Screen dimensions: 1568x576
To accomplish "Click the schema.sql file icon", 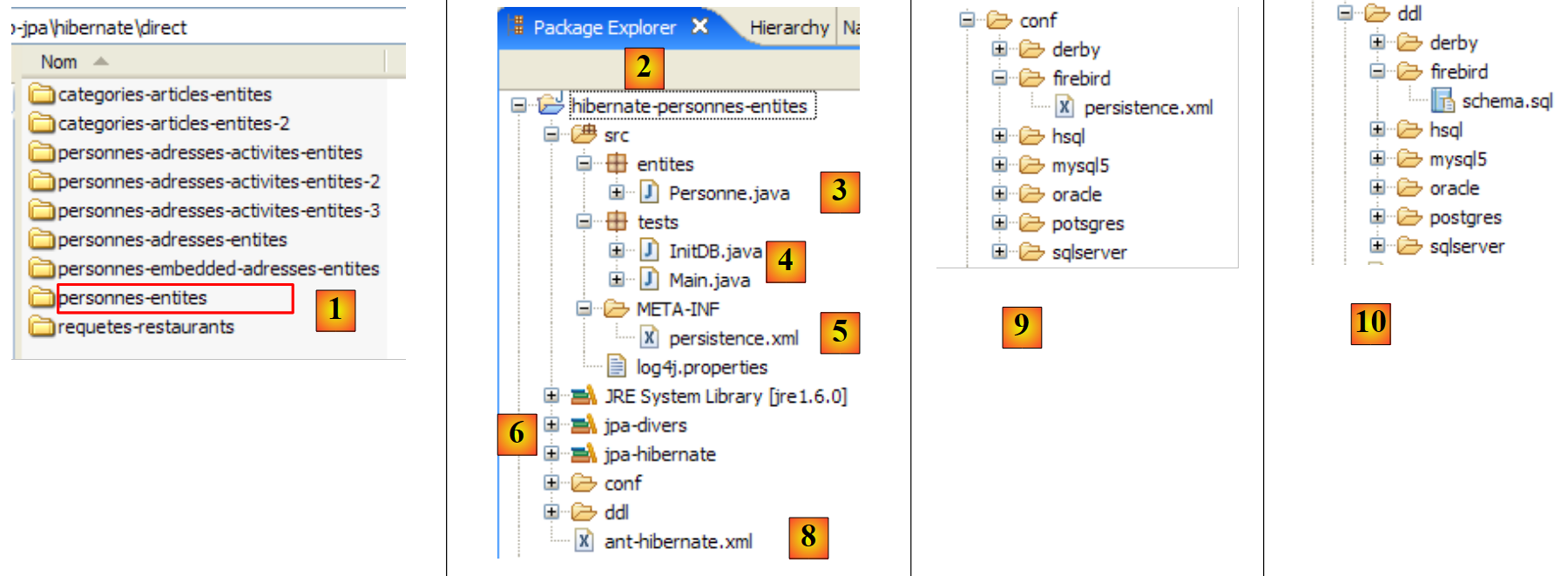I will pyautogui.click(x=1443, y=101).
